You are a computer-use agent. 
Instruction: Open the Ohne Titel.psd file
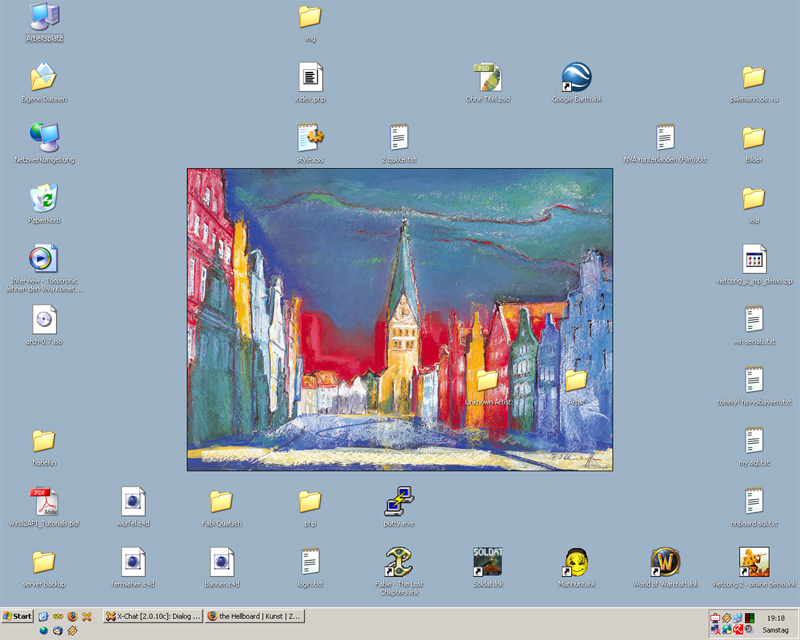[487, 78]
